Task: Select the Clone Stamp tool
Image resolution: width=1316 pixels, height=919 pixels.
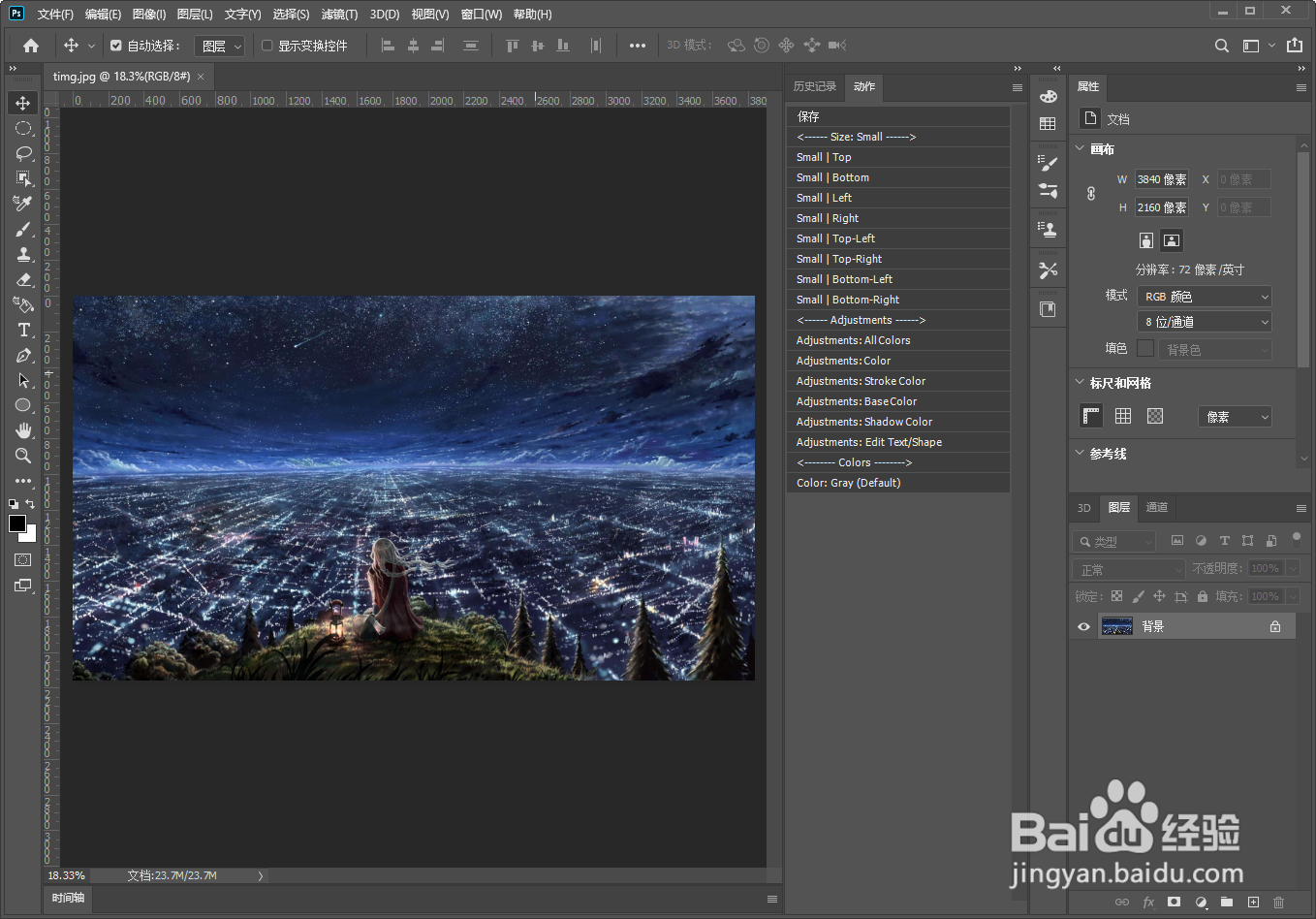Action: point(23,254)
